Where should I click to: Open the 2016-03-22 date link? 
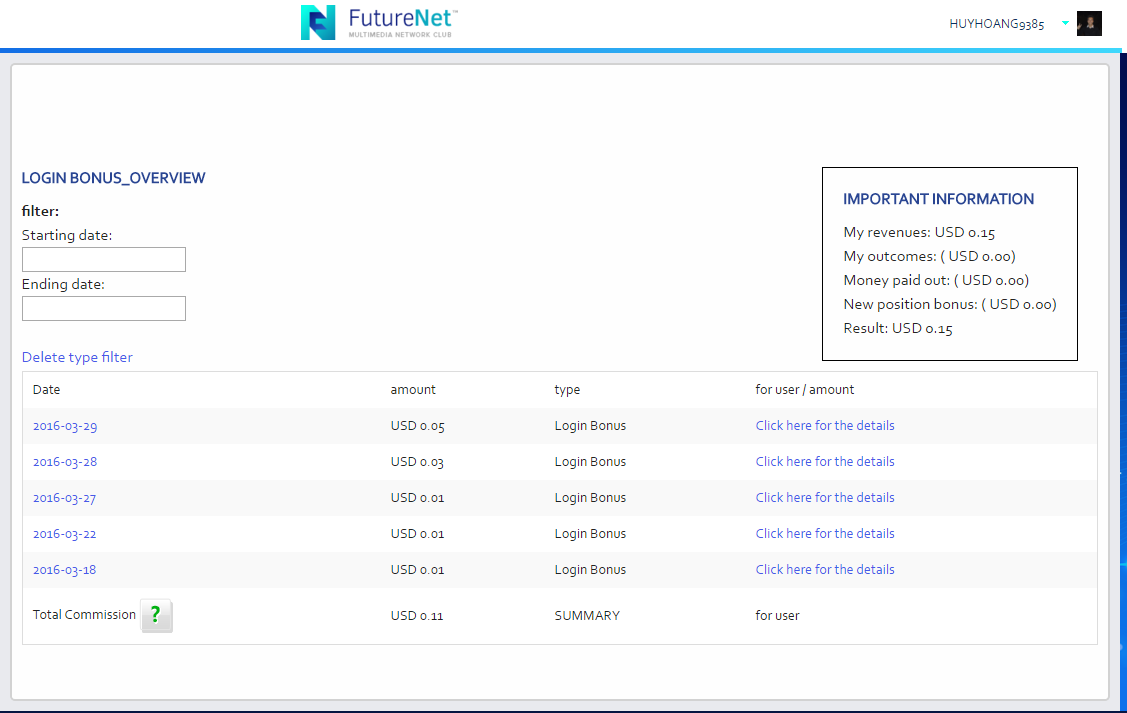pos(65,534)
